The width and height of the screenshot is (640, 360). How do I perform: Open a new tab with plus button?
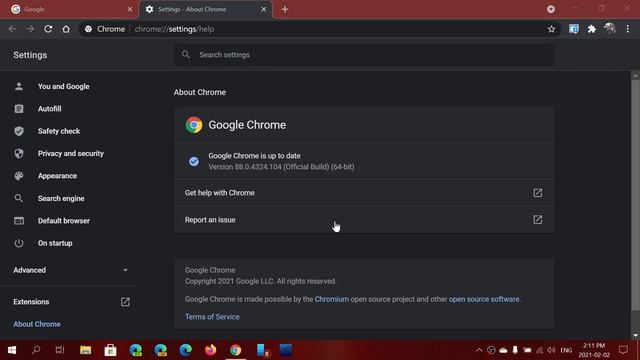[285, 9]
